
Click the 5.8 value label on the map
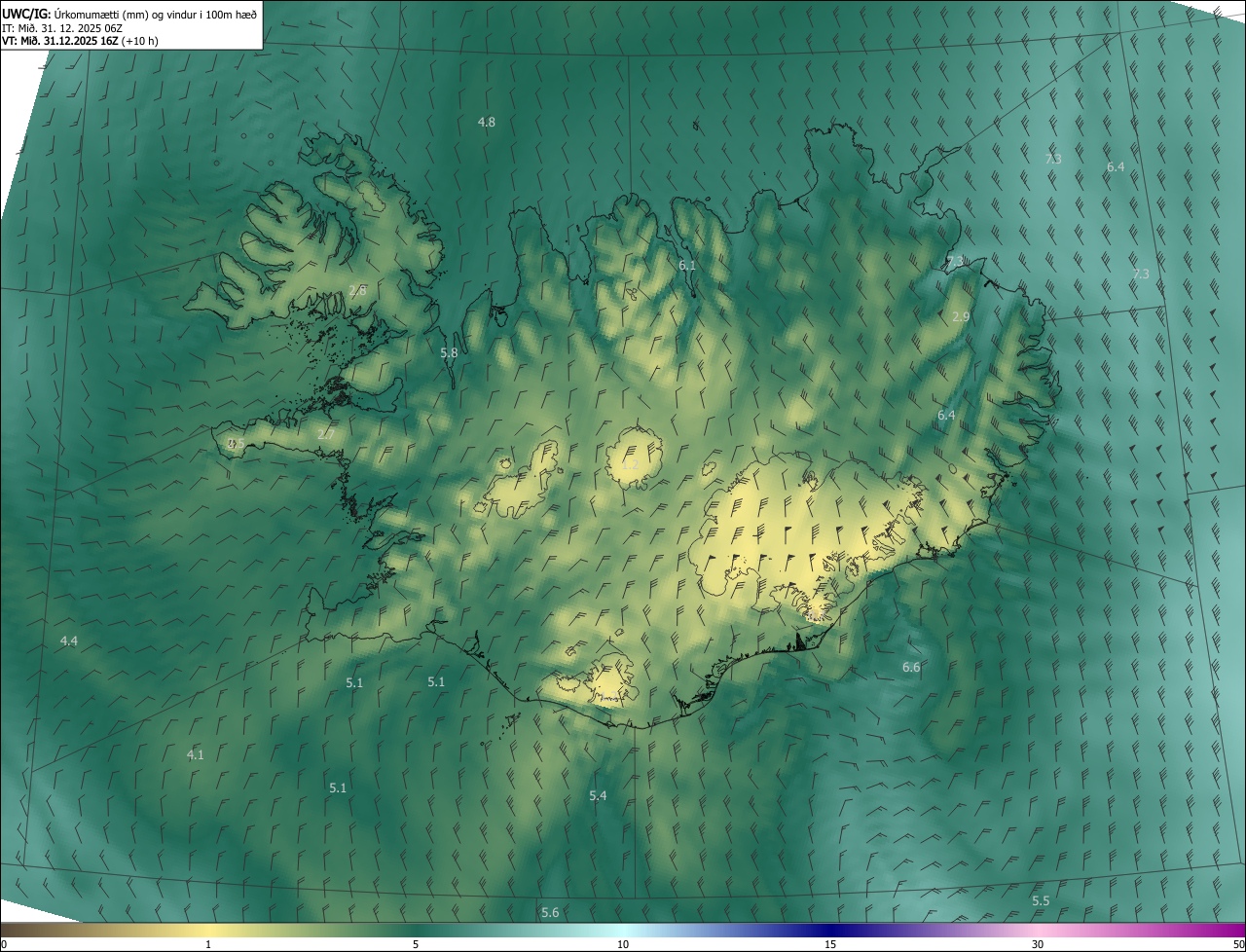pos(449,352)
